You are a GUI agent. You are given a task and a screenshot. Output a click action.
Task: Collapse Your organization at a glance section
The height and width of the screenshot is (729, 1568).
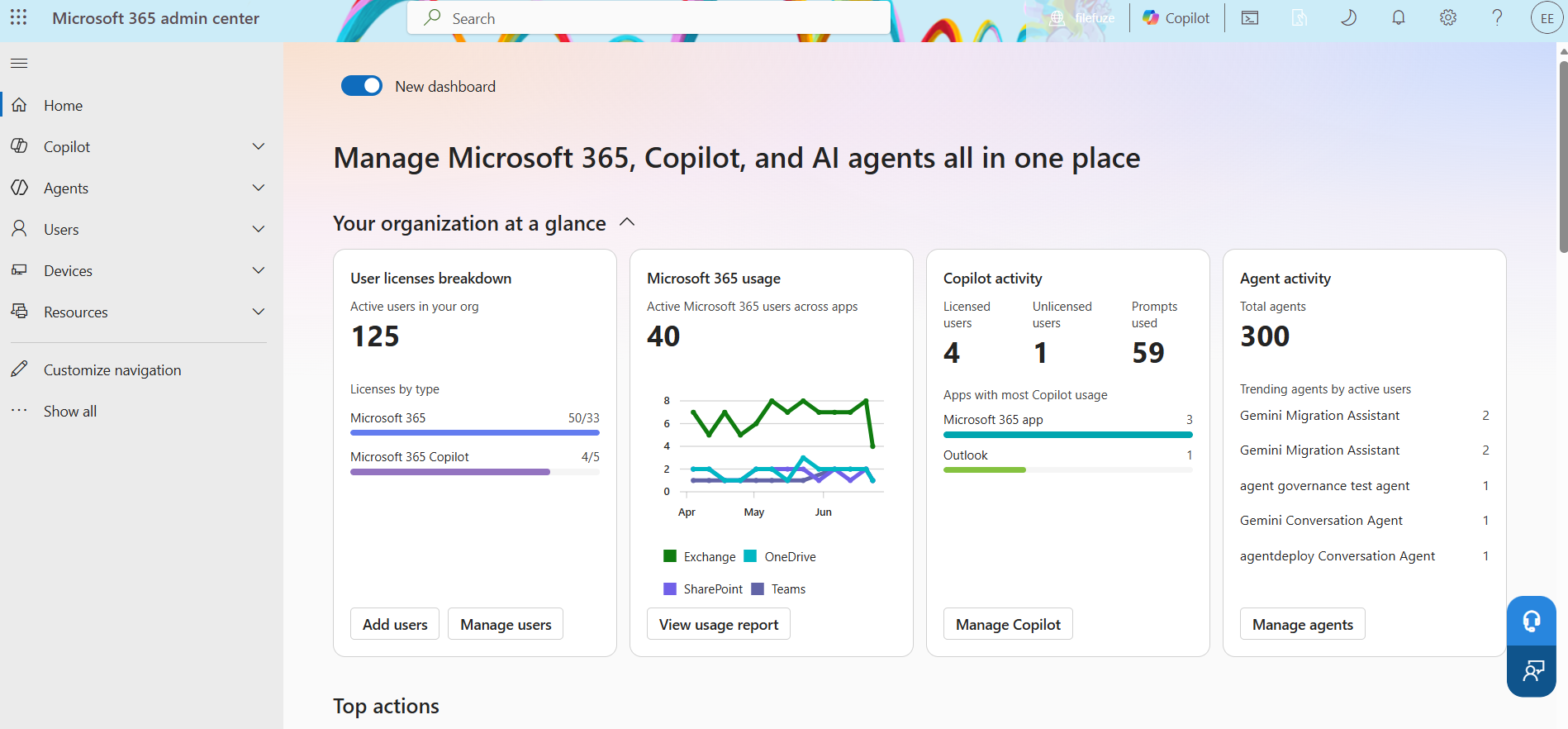[627, 222]
